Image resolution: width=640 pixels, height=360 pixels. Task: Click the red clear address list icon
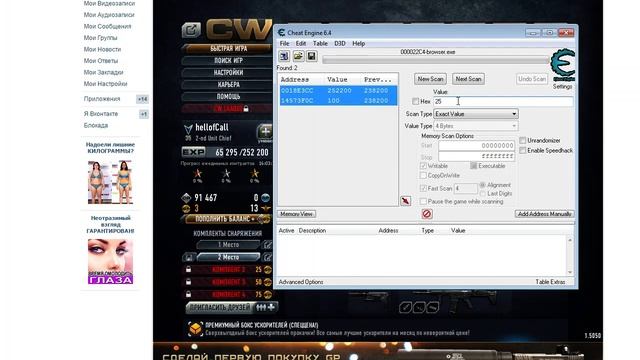(x=427, y=214)
